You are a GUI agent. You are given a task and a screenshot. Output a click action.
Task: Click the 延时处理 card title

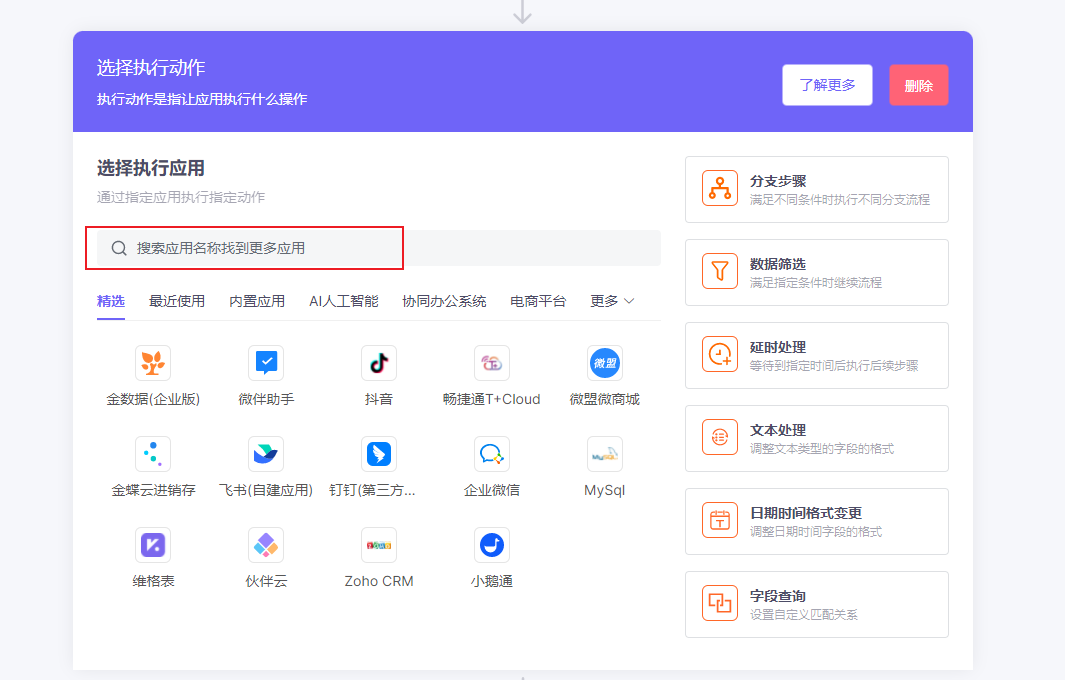[x=778, y=347]
